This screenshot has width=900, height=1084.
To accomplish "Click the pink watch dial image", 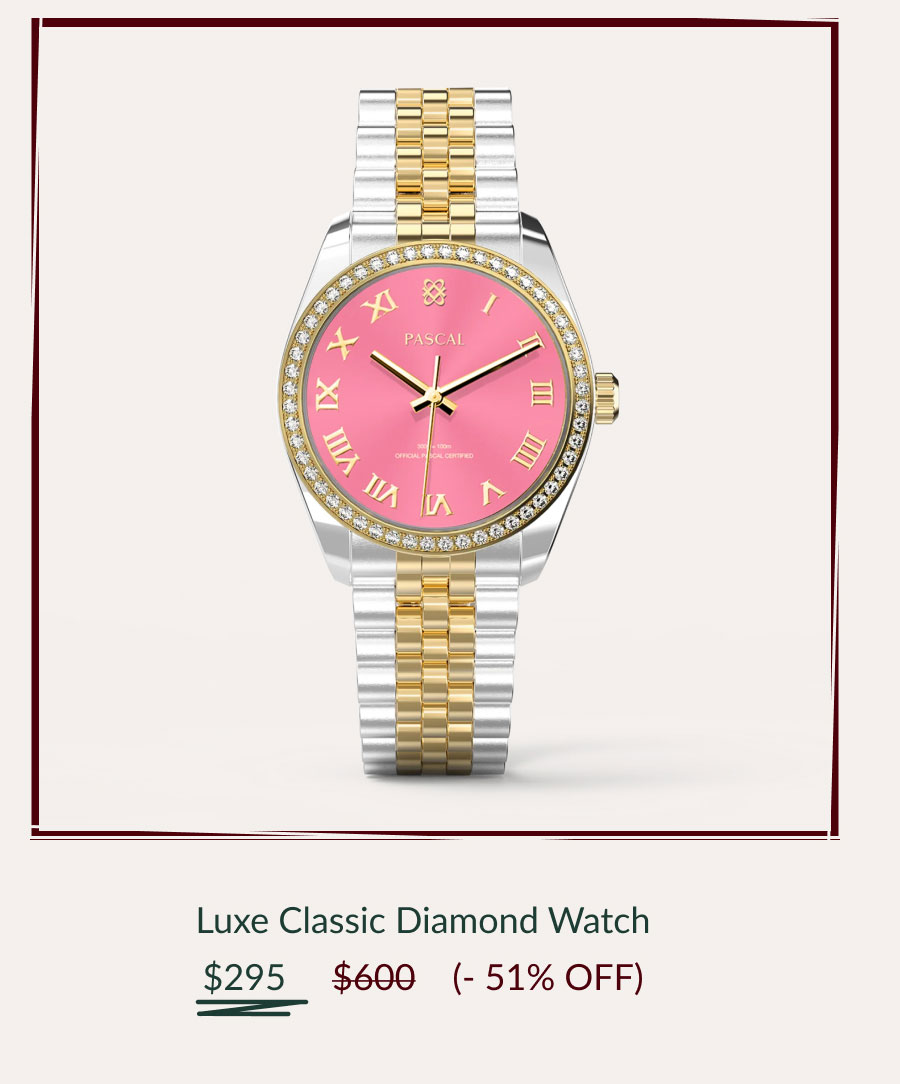I will (x=436, y=398).
